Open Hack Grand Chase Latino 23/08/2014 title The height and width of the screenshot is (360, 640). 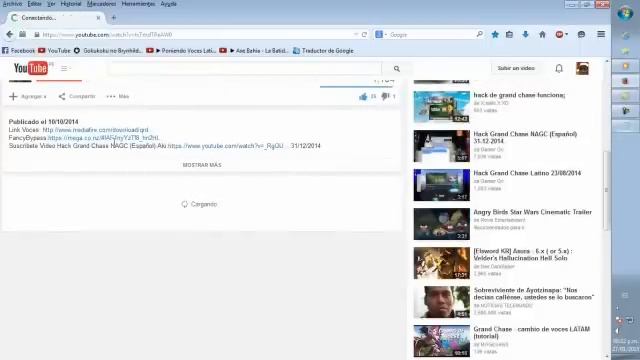point(527,173)
